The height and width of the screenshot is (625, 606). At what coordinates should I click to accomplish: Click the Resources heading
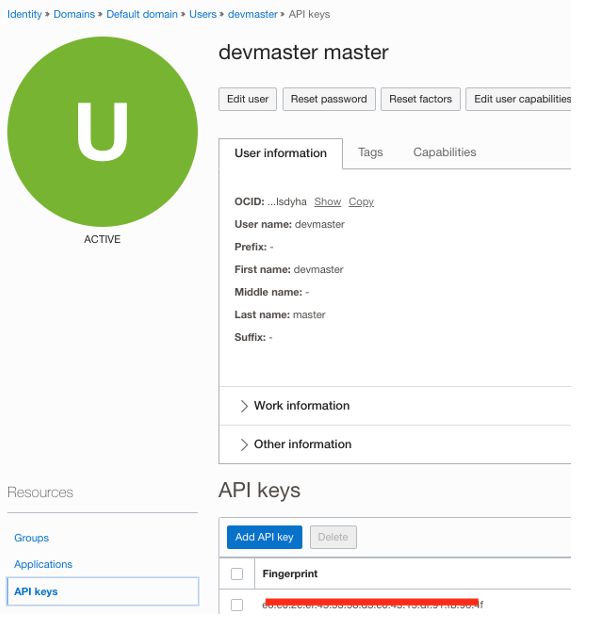(x=40, y=493)
